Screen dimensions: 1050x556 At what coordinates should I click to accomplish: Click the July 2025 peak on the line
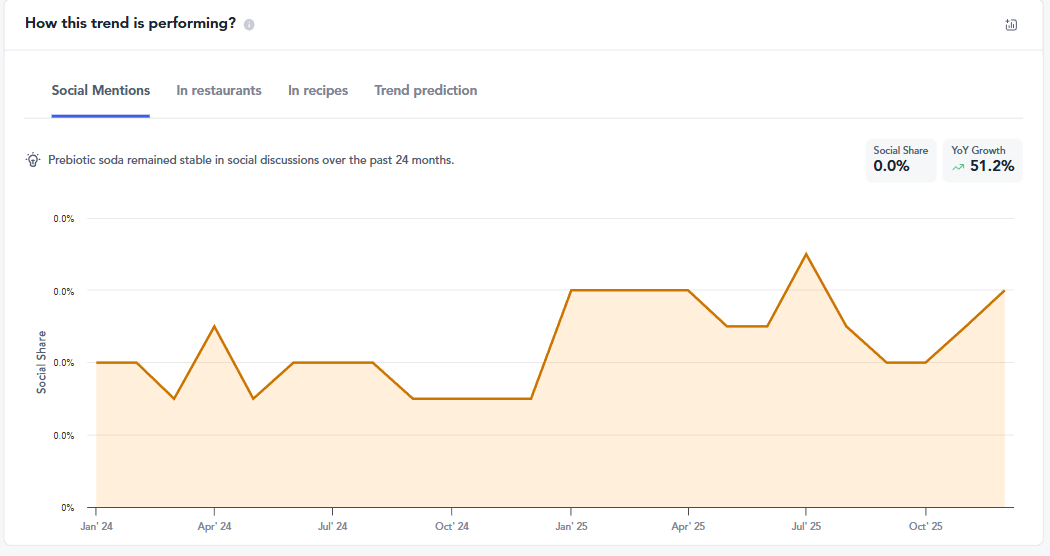806,254
